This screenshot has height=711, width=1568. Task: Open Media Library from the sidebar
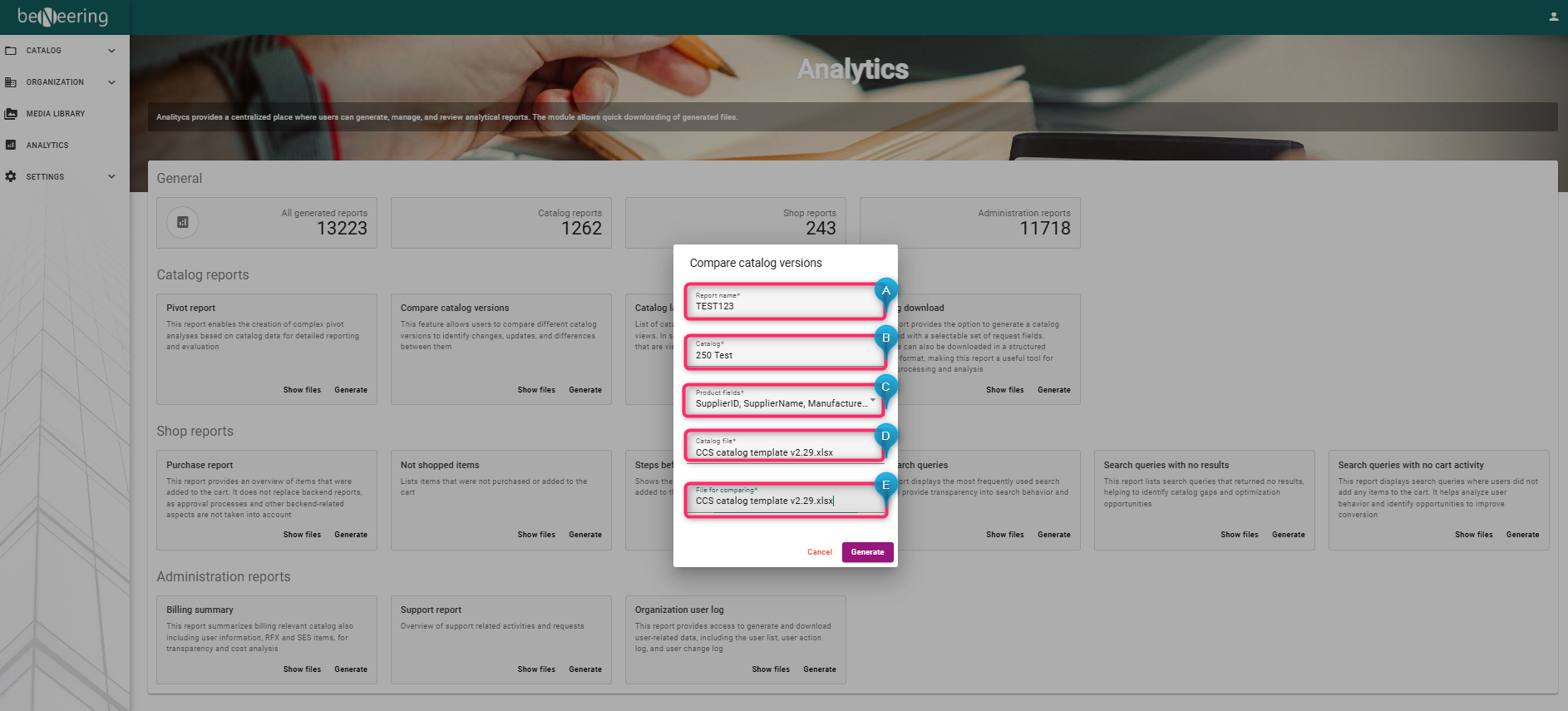pyautogui.click(x=55, y=114)
